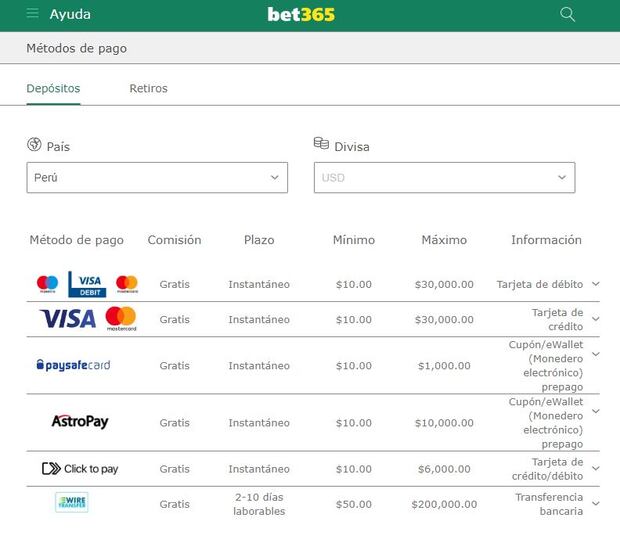Click the AstroPay logo
The height and width of the screenshot is (550, 620).
click(x=80, y=422)
